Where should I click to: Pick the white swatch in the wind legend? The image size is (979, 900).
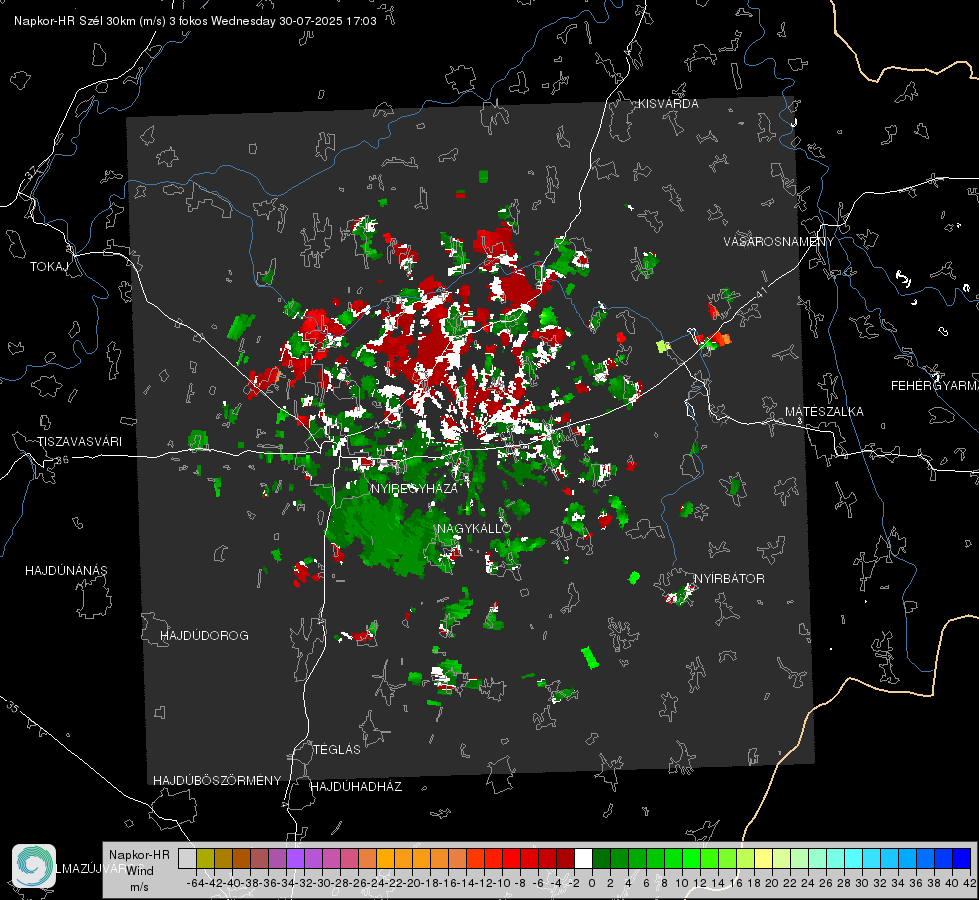583,858
